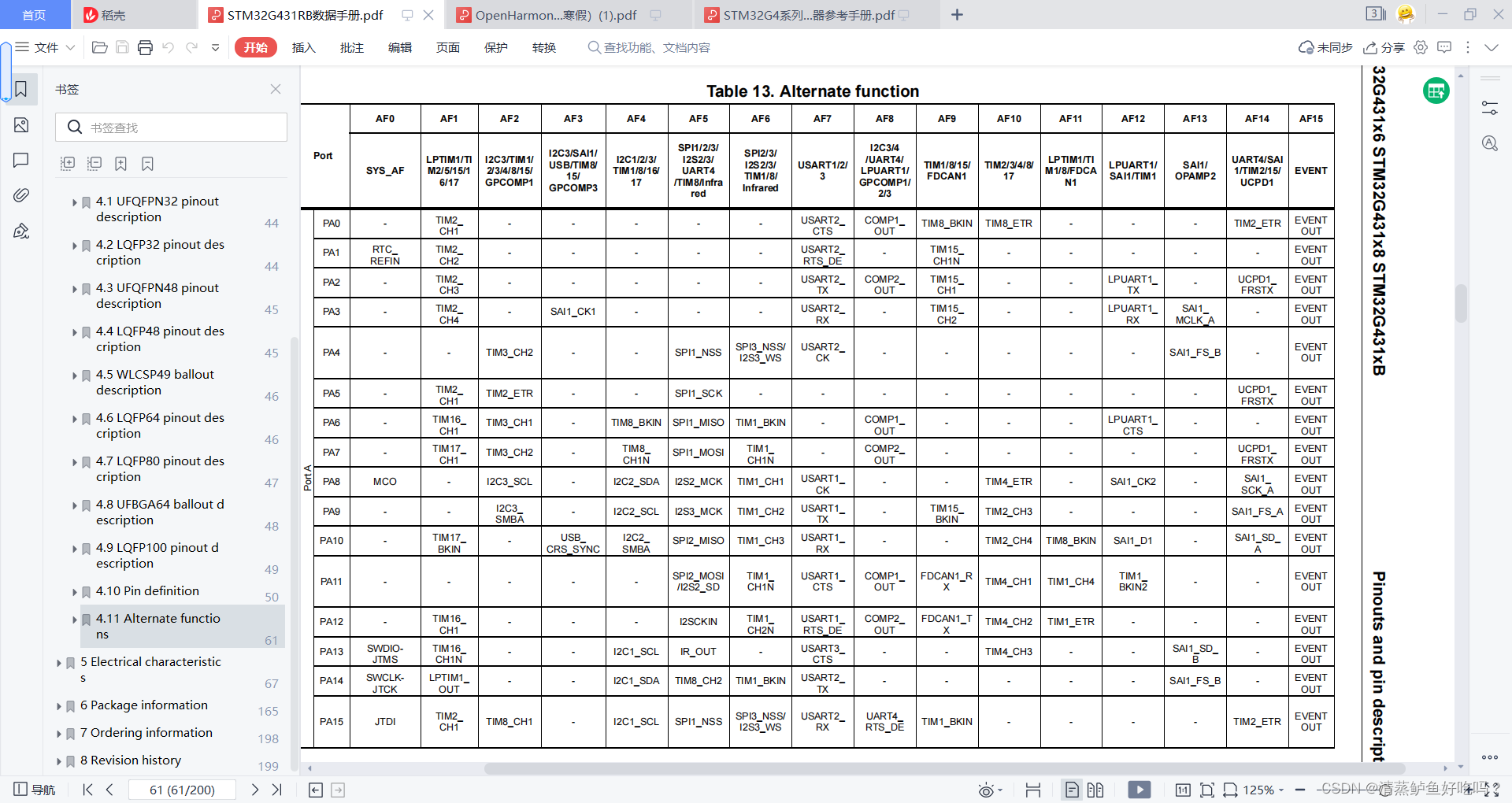Fit page to width
Viewport: 1512px width, 803px height.
pos(1230,790)
